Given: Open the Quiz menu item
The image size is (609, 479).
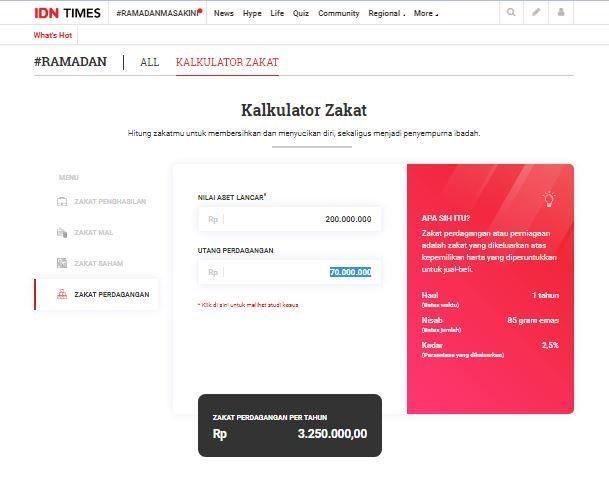Looking at the screenshot, I should (x=301, y=14).
